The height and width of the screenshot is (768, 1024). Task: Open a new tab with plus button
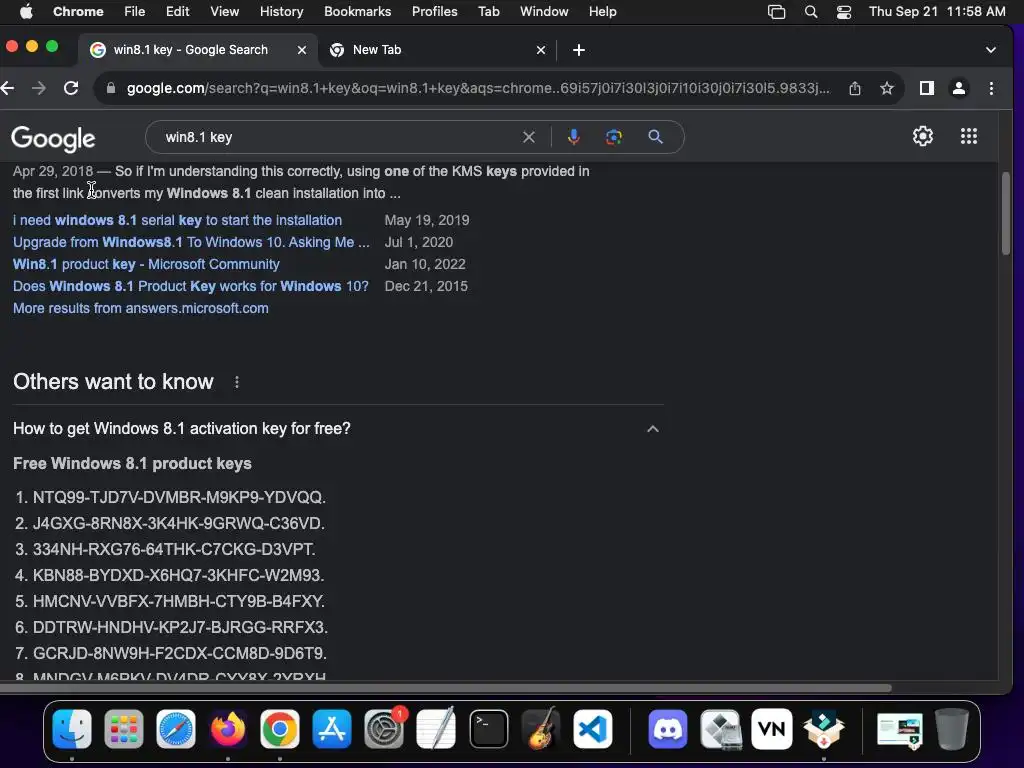[579, 50]
